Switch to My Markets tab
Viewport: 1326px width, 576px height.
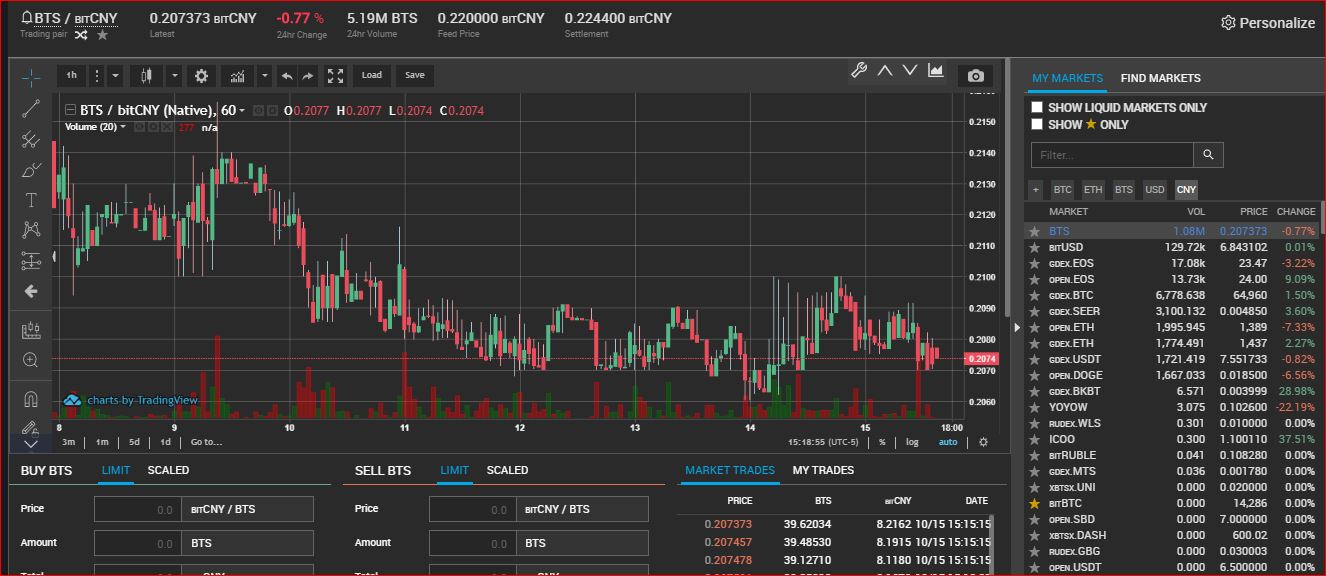1067,78
